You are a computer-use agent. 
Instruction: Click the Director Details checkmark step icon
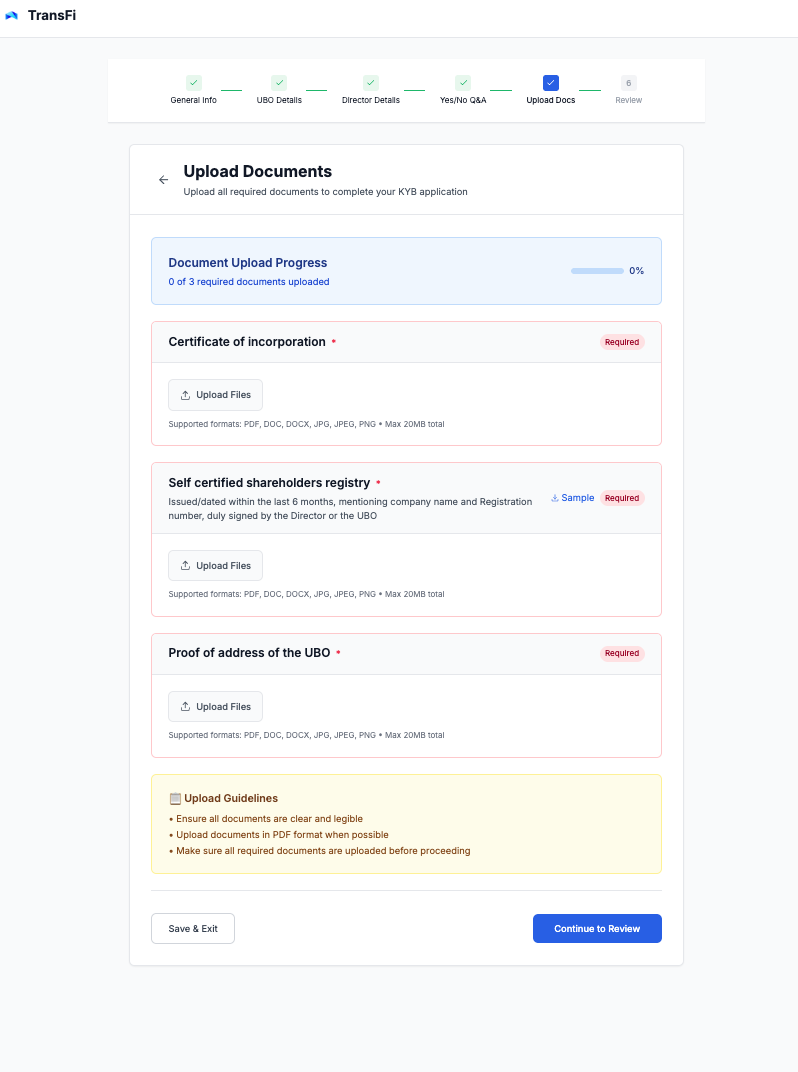pyautogui.click(x=371, y=83)
